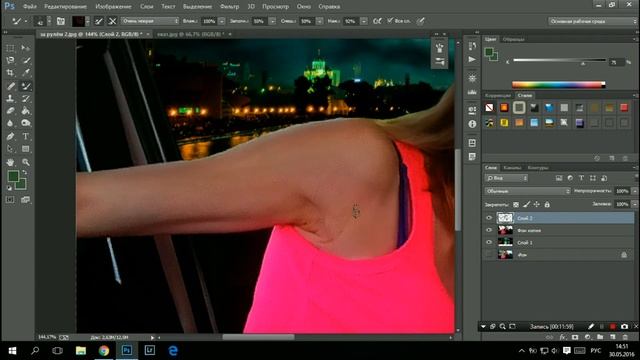Image resolution: width=640 pixels, height=360 pixels.
Task: Show the Фон layer
Action: point(489,255)
